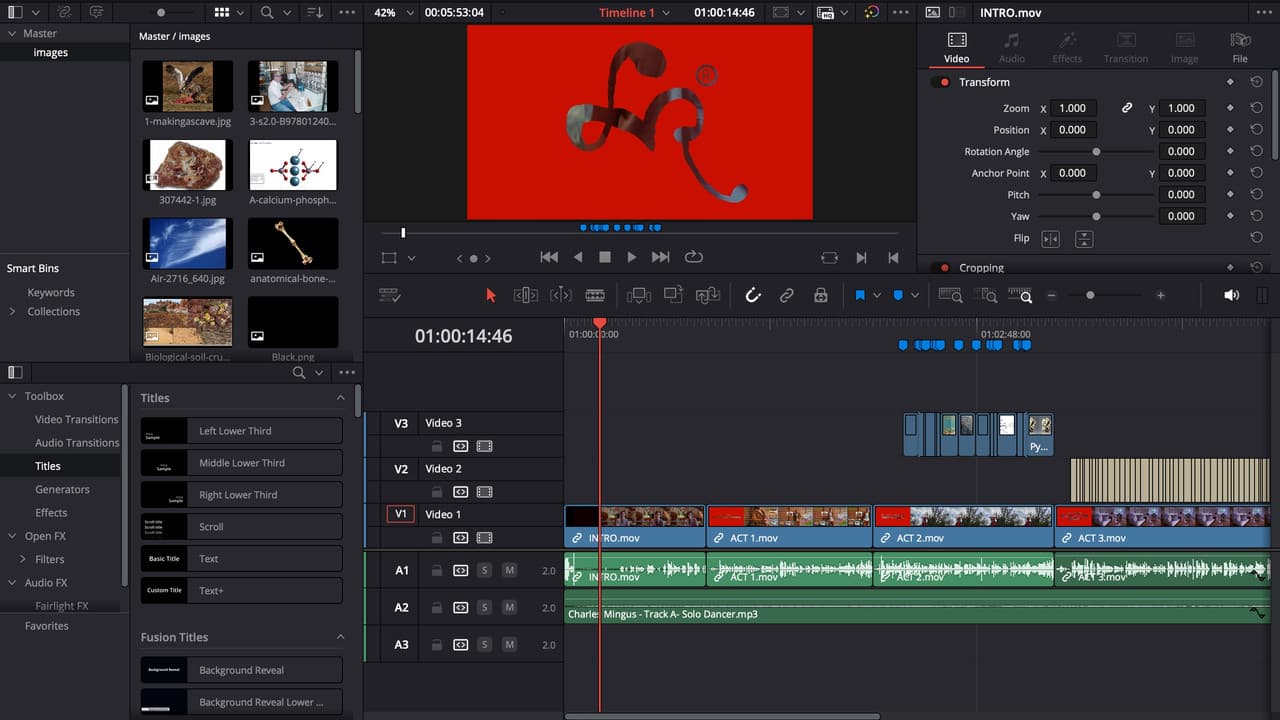Select the Blade edit mode tool

click(595, 295)
